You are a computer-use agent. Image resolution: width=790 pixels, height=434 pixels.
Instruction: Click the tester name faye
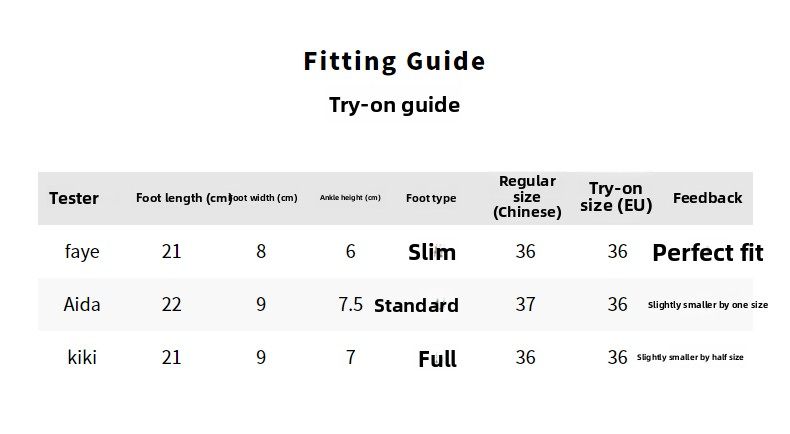pyautogui.click(x=82, y=252)
